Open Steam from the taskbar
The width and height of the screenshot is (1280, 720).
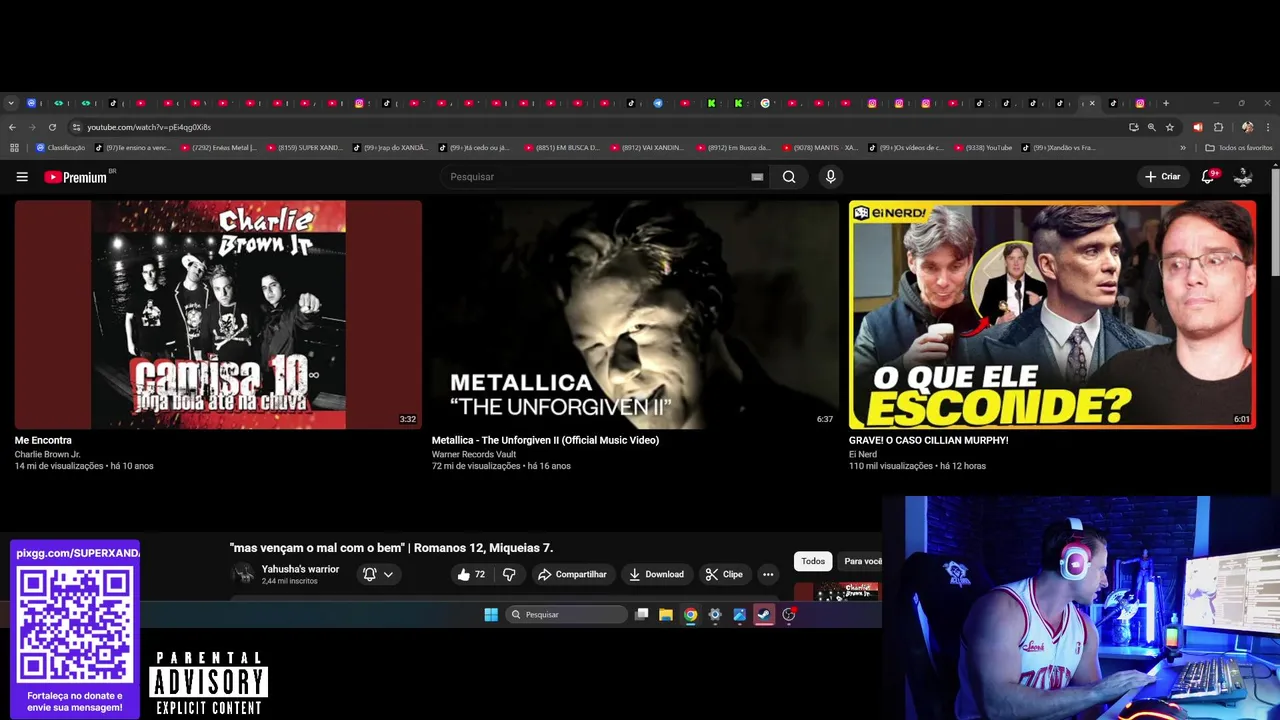764,615
